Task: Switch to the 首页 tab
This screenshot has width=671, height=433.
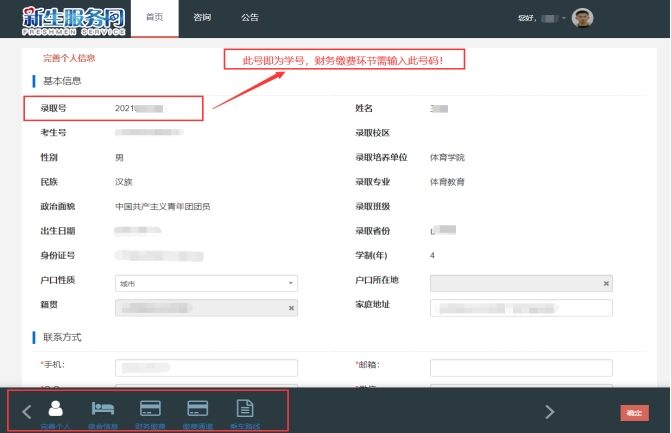Action: click(x=154, y=18)
